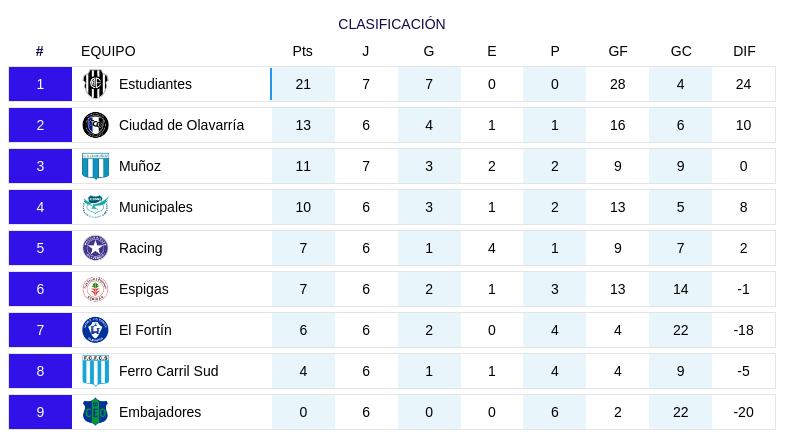Click the EQUIPO column header
This screenshot has width=786, height=447.
(x=108, y=51)
